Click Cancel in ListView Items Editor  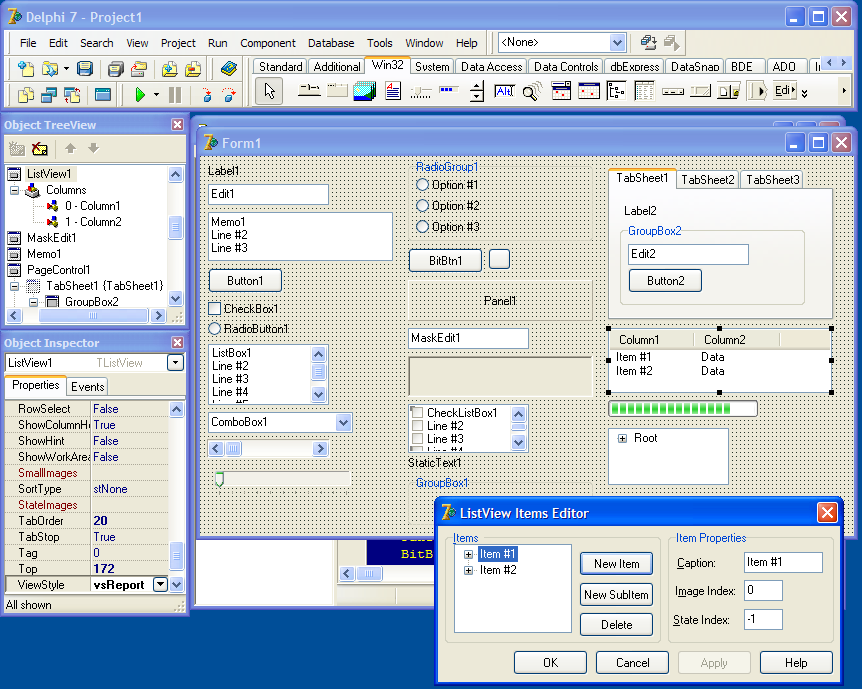pyautogui.click(x=632, y=663)
